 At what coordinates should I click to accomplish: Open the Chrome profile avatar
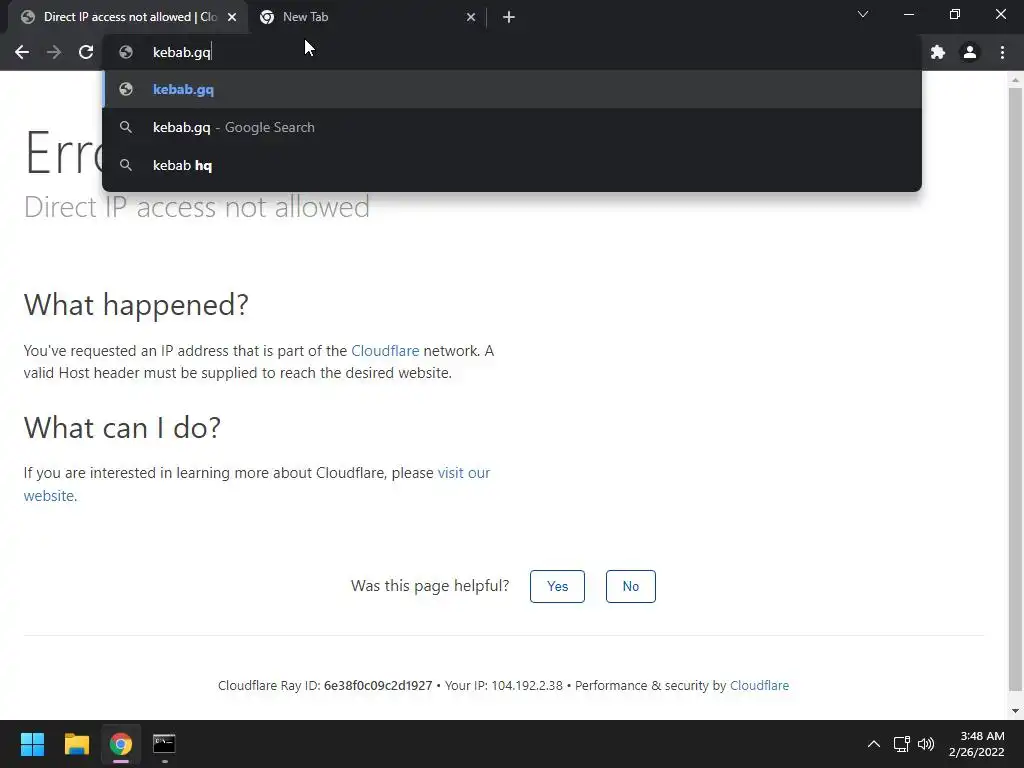[x=970, y=52]
